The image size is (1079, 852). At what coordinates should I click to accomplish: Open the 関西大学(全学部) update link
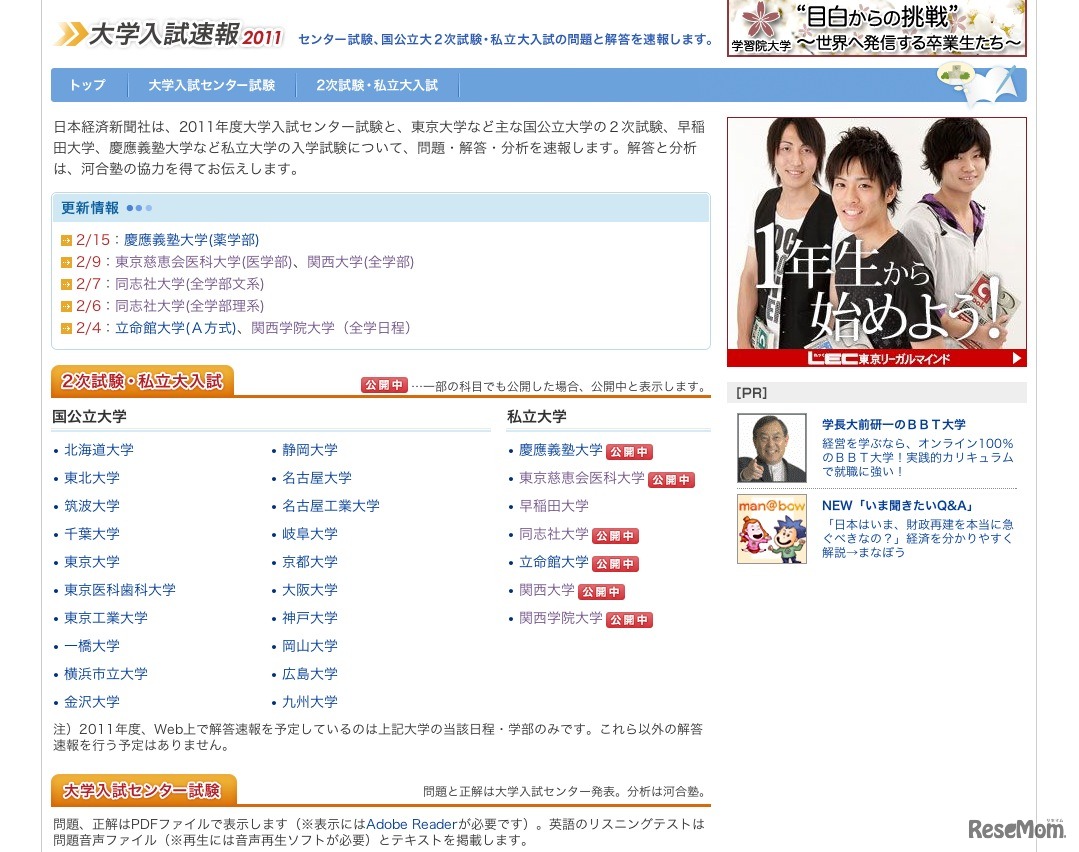pos(361,262)
